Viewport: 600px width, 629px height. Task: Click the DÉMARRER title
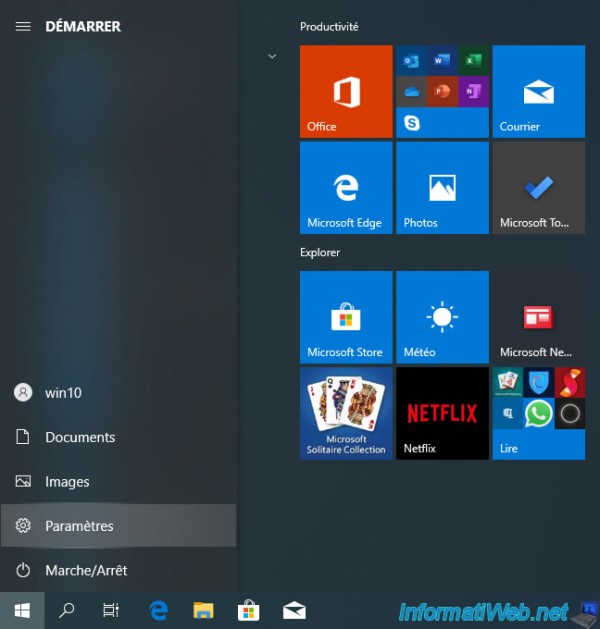click(83, 26)
